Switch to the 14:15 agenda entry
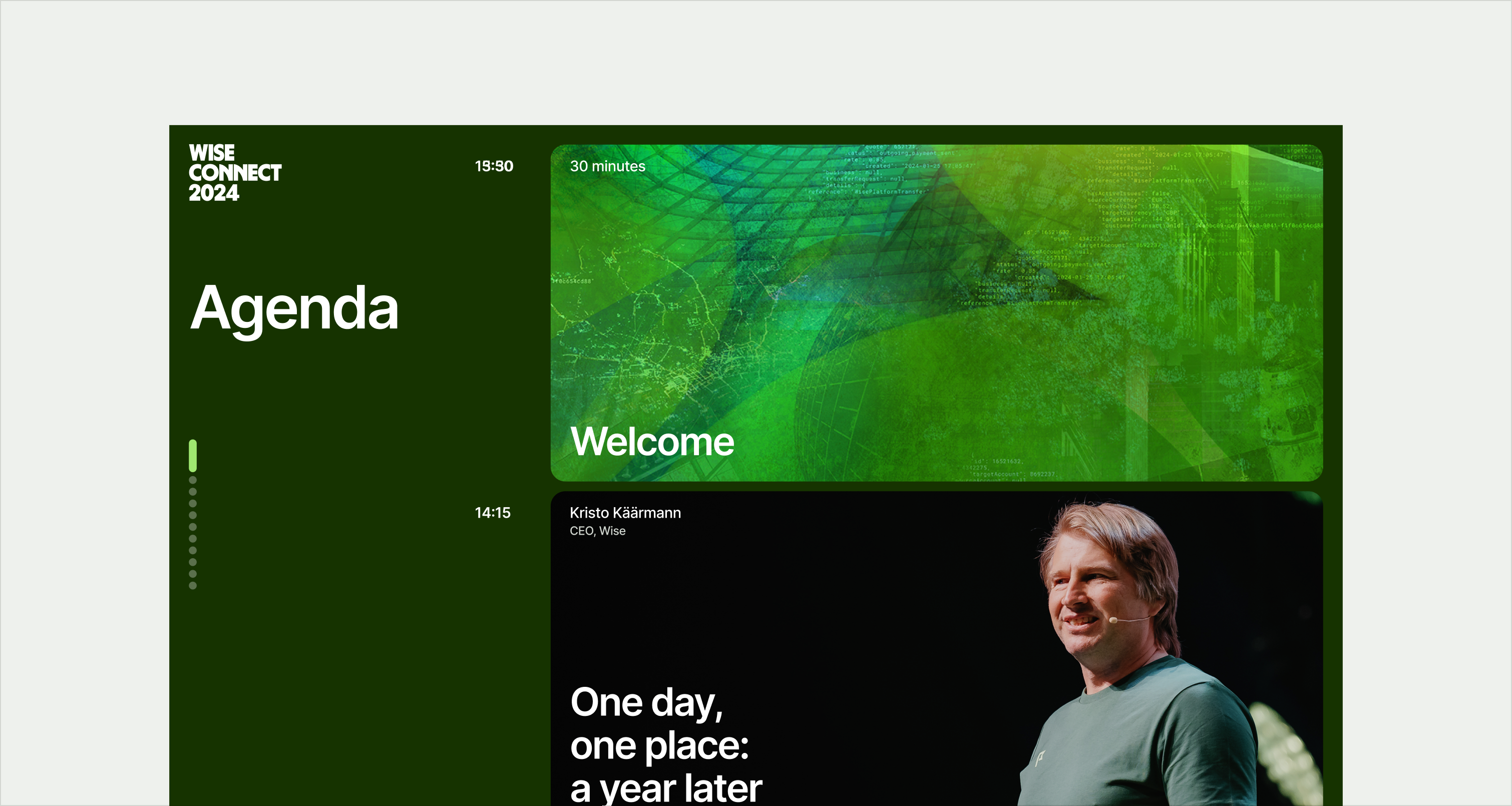Viewport: 1512px width, 806px height. tap(494, 512)
